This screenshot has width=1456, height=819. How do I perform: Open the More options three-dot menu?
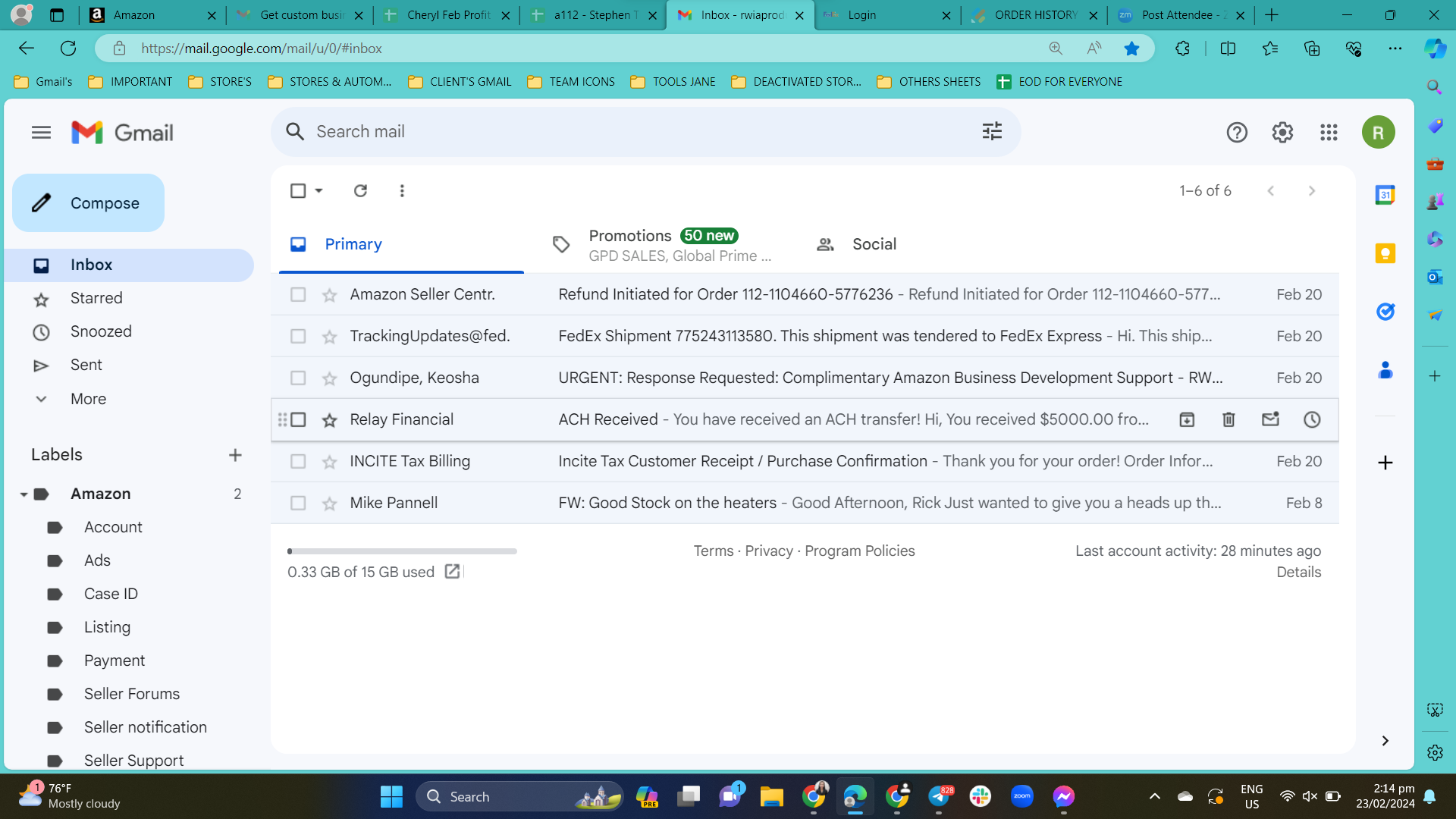tap(402, 191)
